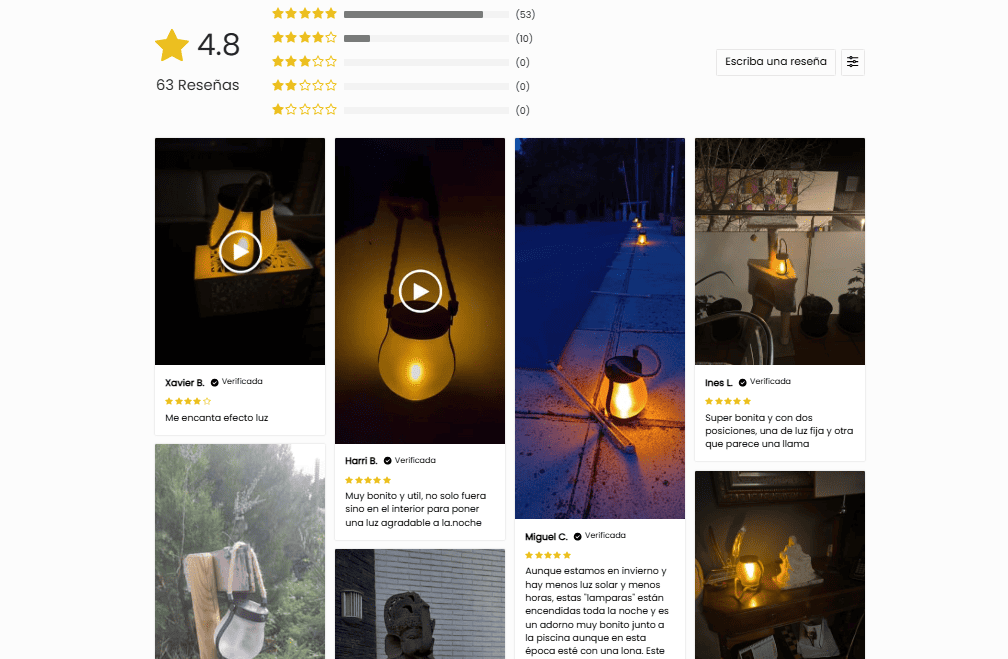Open the 63 Reseñas count link
The width and height of the screenshot is (1008, 659).
(197, 85)
